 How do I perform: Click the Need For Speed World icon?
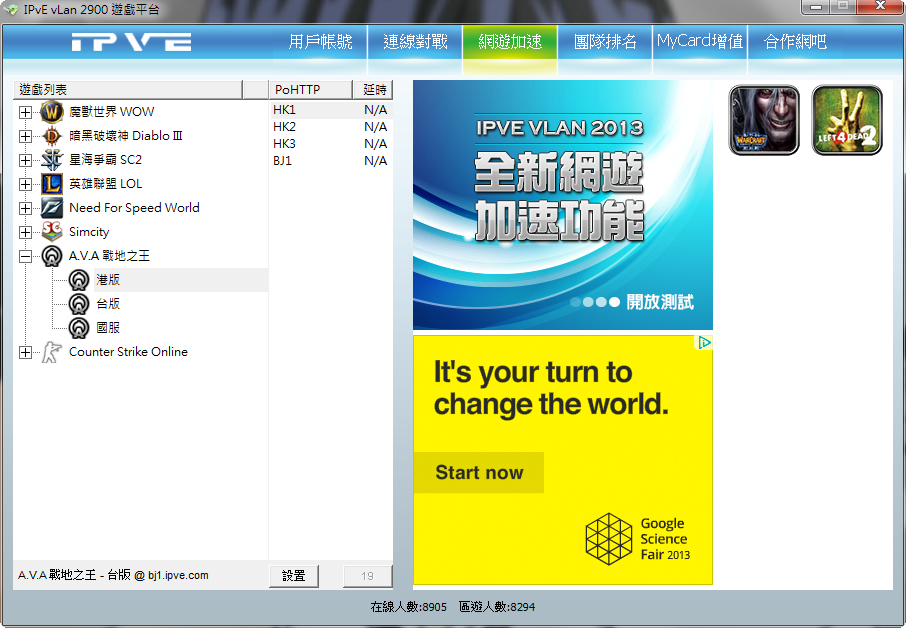coord(51,208)
